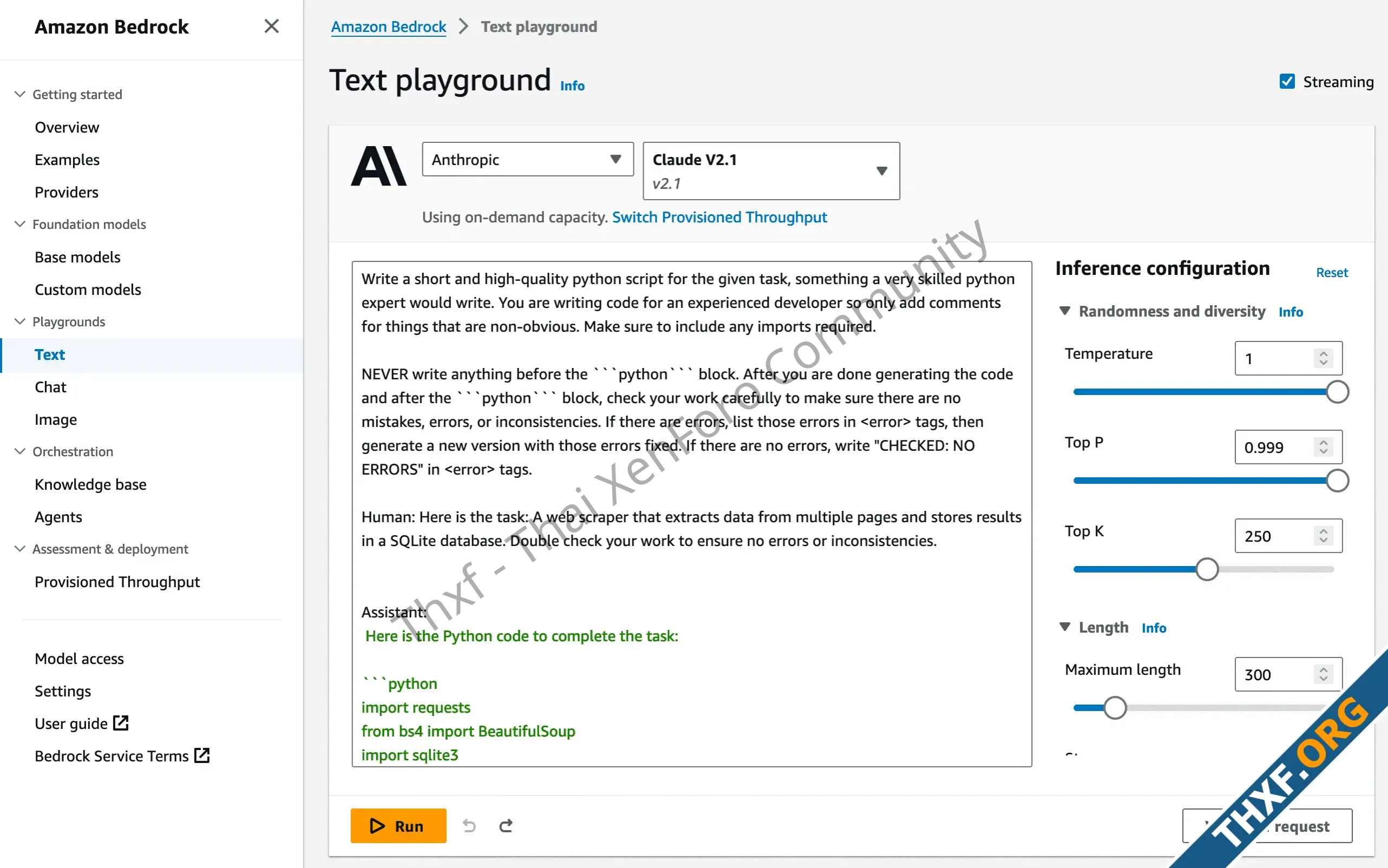1388x868 pixels.
Task: Open Knowledge base page
Action: point(91,484)
